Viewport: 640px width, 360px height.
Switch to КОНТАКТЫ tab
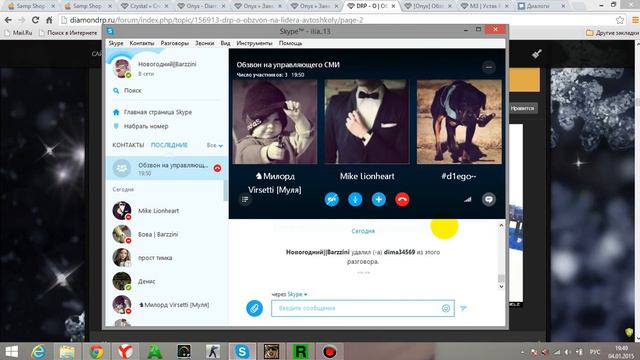(x=128, y=145)
